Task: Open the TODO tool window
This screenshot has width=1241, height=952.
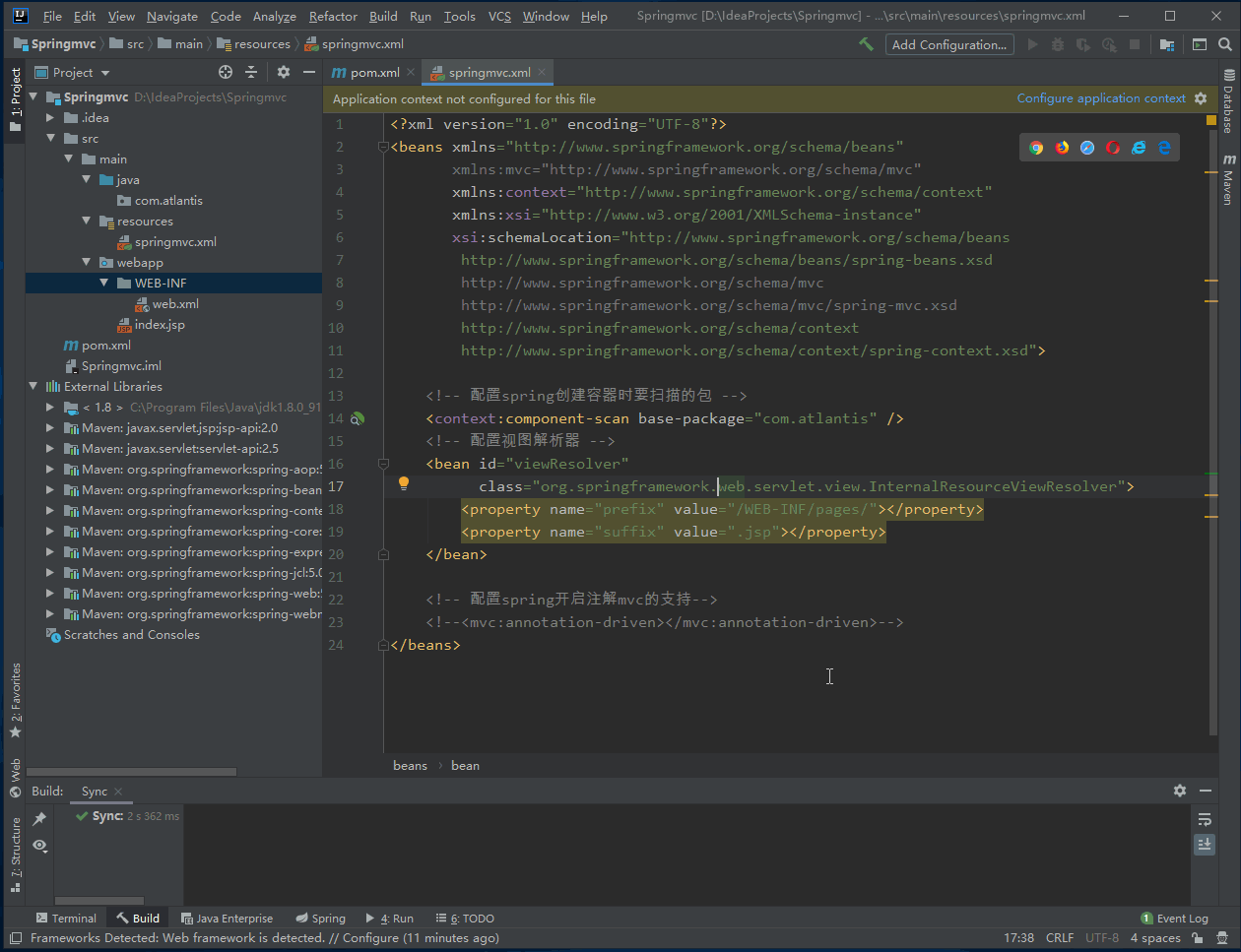Action: [x=464, y=918]
